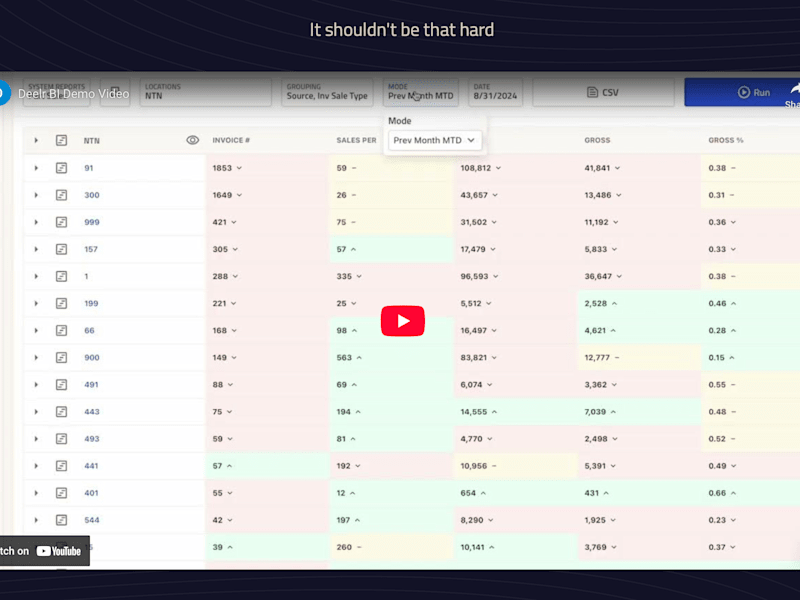The width and height of the screenshot is (800, 600).
Task: Open the System Reports selector
Action: click(56, 92)
